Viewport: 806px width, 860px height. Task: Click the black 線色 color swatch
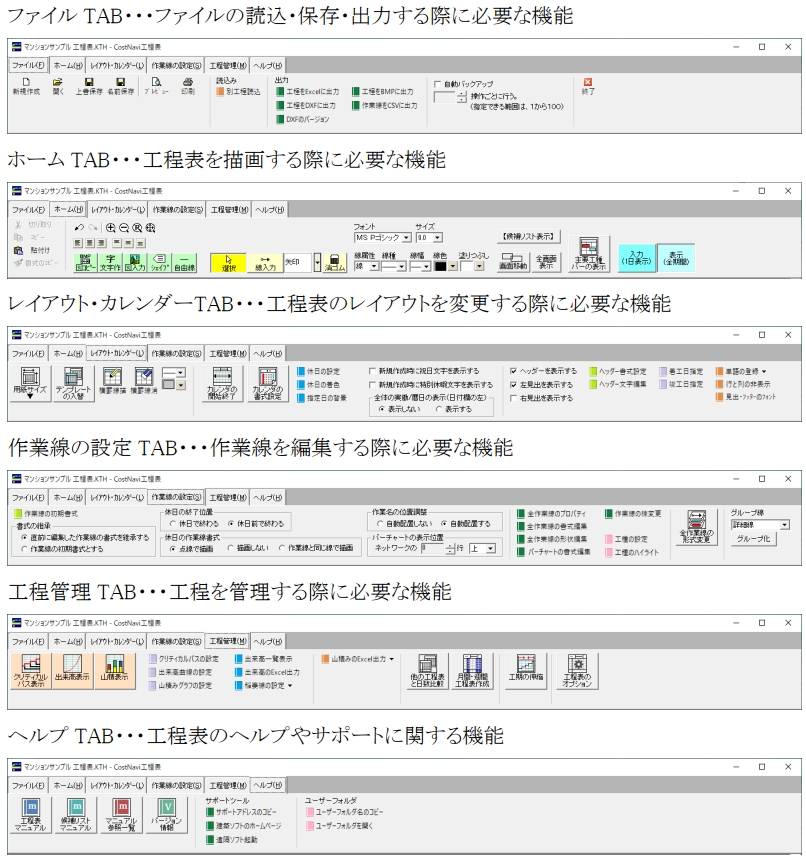[x=440, y=266]
